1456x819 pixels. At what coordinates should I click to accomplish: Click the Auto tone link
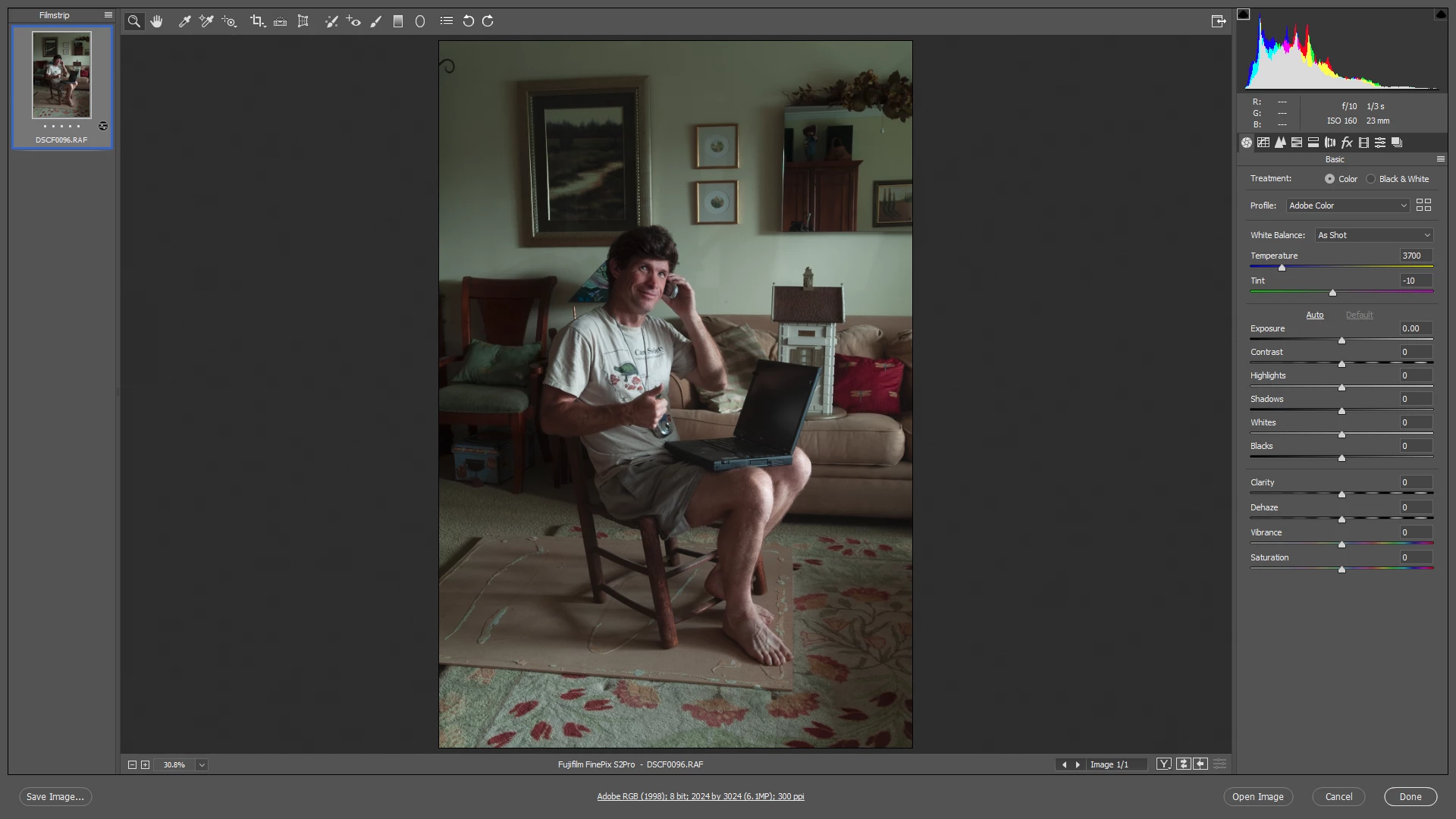click(x=1314, y=315)
